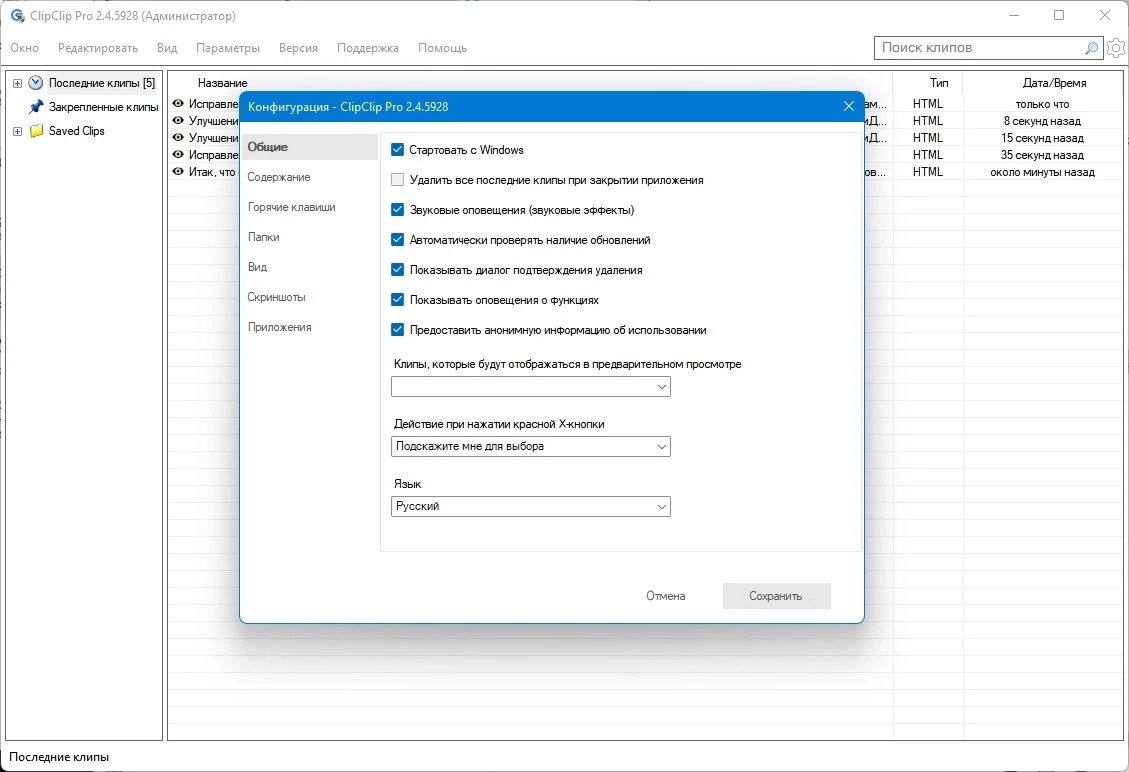
Task: Uncheck Стартовать с Windows
Action: [x=397, y=150]
